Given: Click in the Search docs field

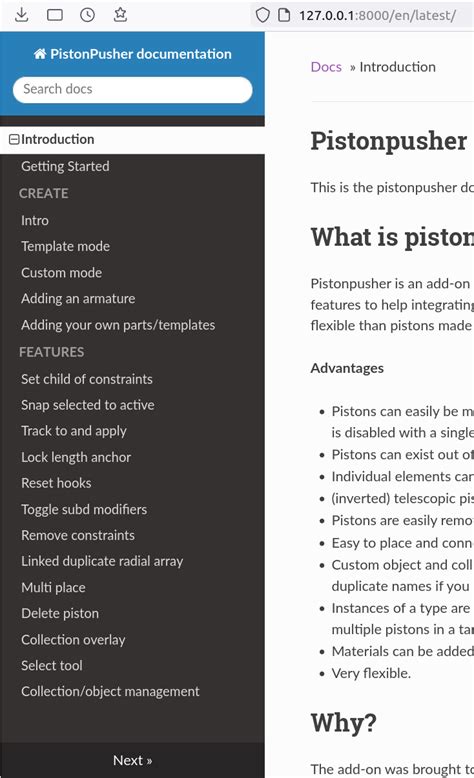Looking at the screenshot, I should pos(133,90).
